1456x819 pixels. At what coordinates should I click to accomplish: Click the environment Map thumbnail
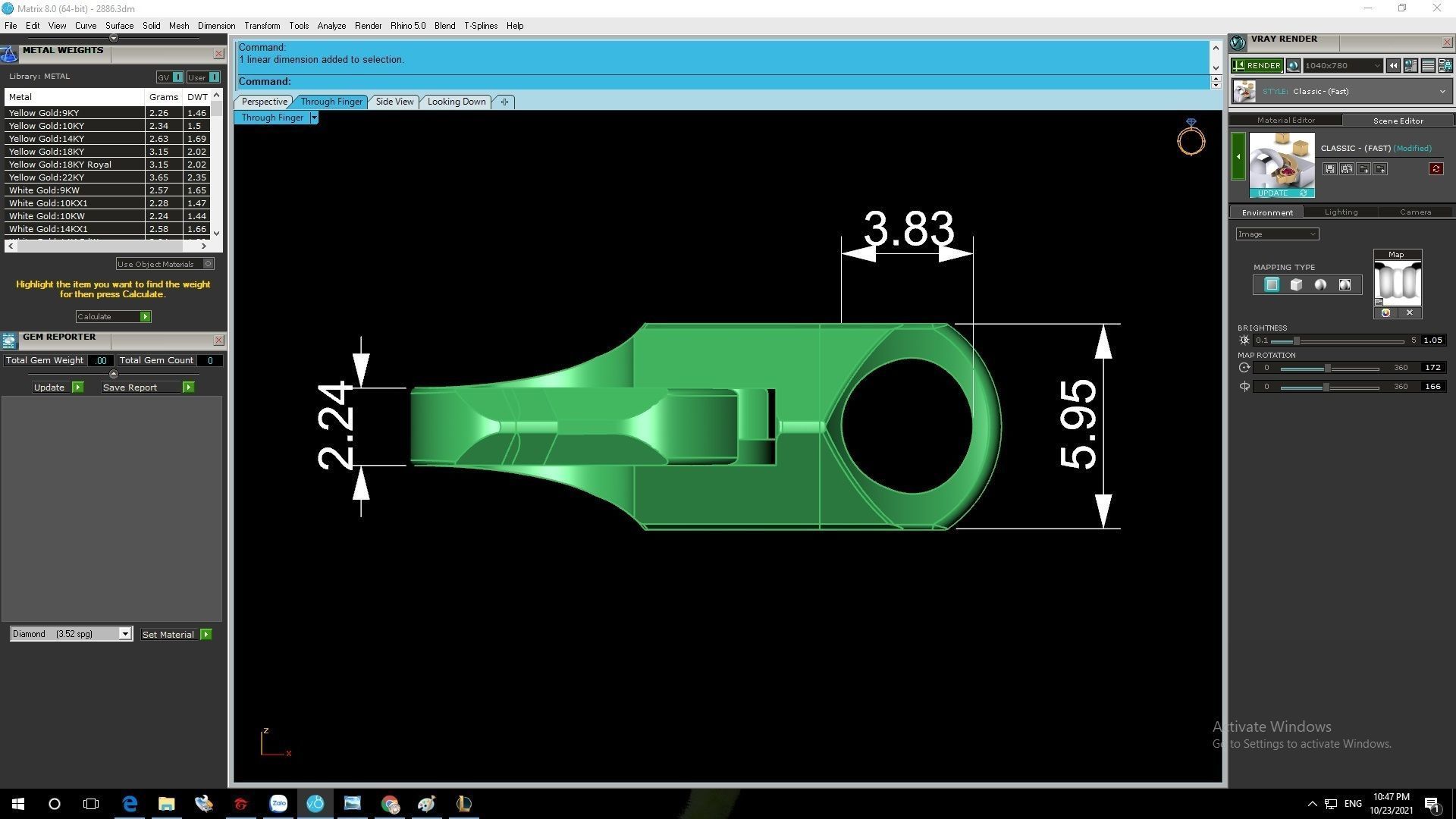1397,283
